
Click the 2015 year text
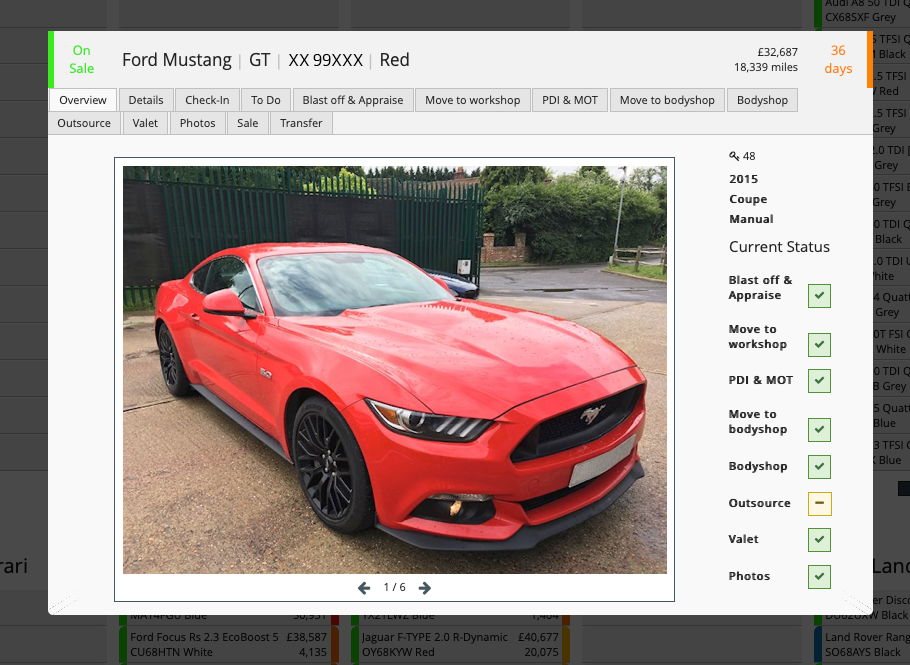pyautogui.click(x=743, y=179)
